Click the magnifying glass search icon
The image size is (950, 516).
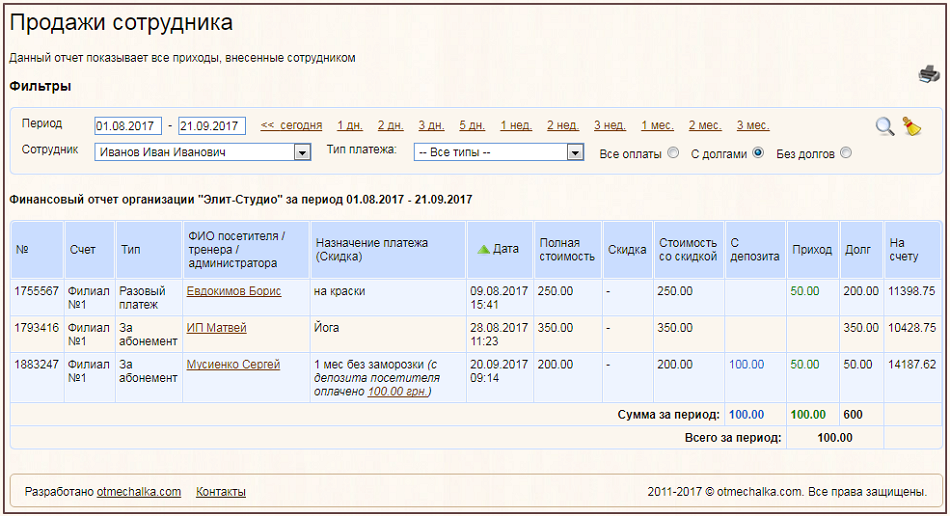pyautogui.click(x=884, y=126)
